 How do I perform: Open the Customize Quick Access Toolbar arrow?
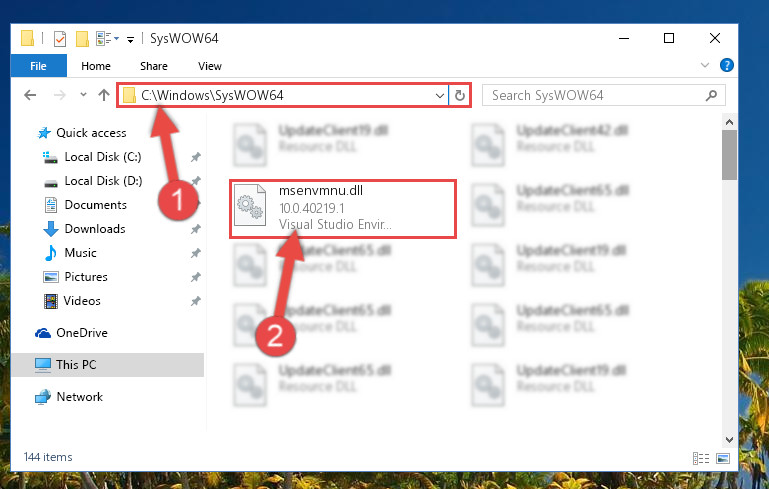(130, 39)
